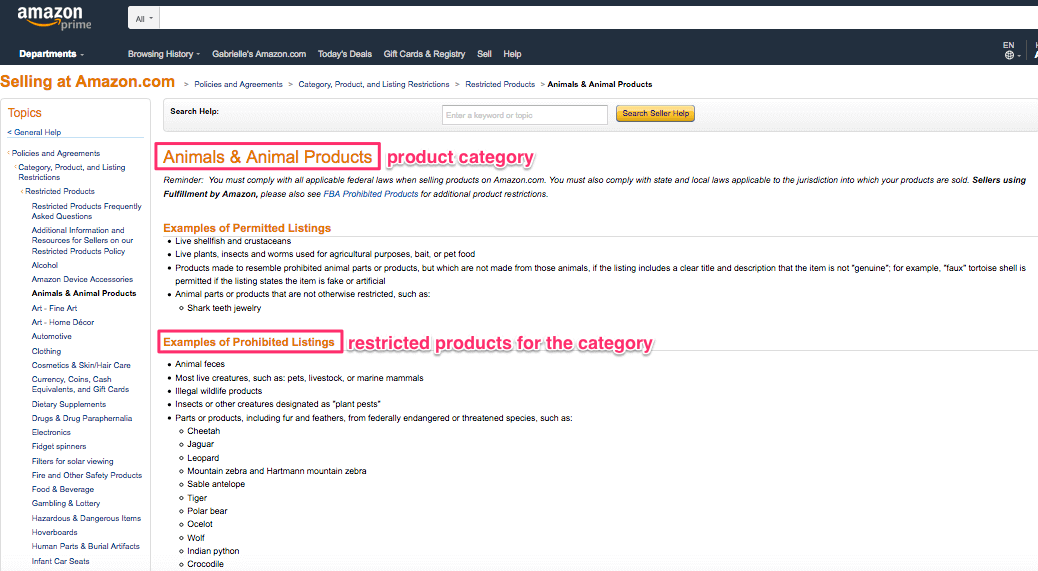Click the 'Shark teeth jewelry' list item

tap(224, 308)
